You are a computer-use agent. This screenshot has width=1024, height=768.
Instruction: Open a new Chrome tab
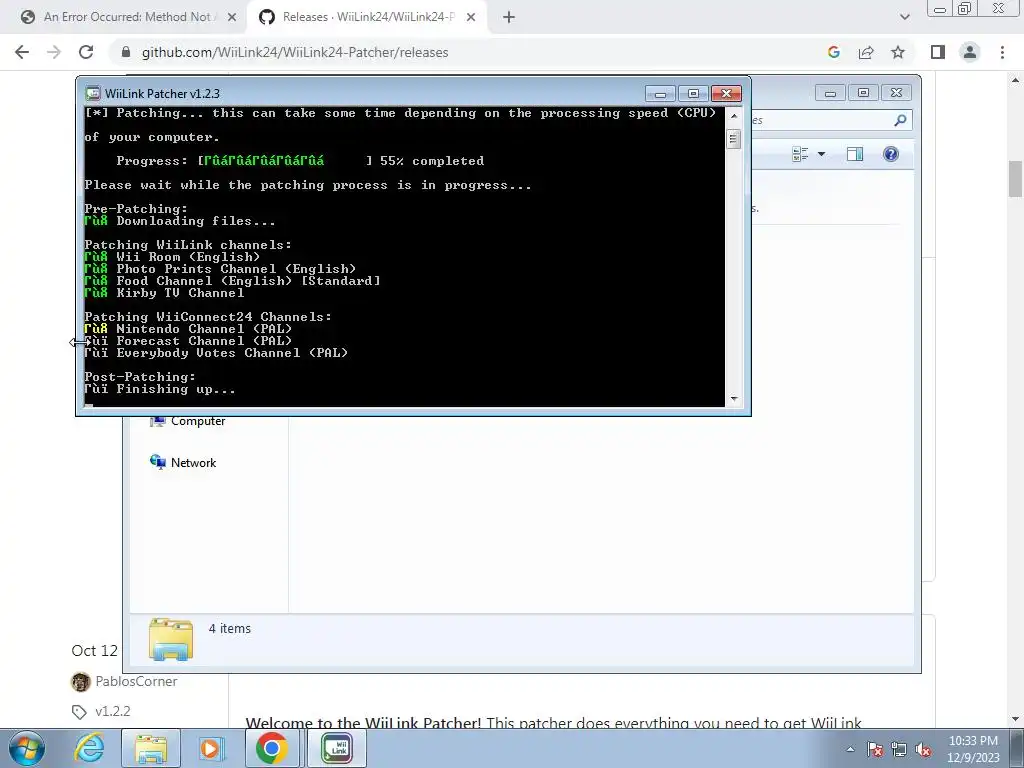509,17
